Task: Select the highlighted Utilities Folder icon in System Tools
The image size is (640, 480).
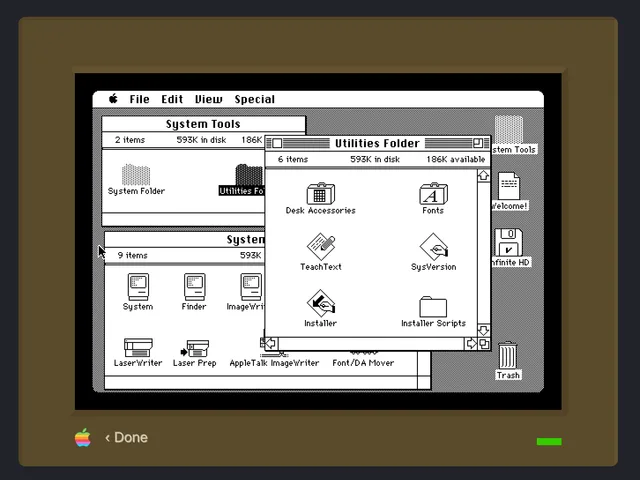Action: 249,175
